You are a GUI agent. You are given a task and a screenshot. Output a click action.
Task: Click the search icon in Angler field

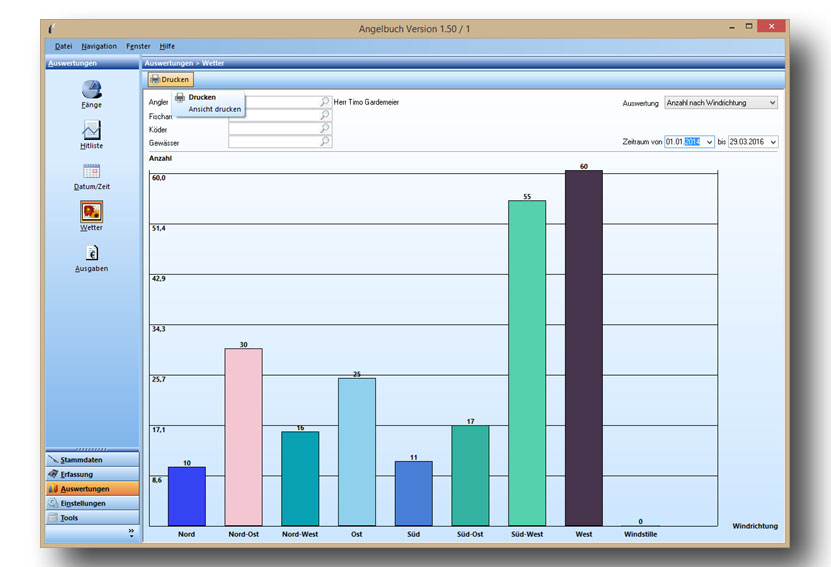pyautogui.click(x=325, y=102)
